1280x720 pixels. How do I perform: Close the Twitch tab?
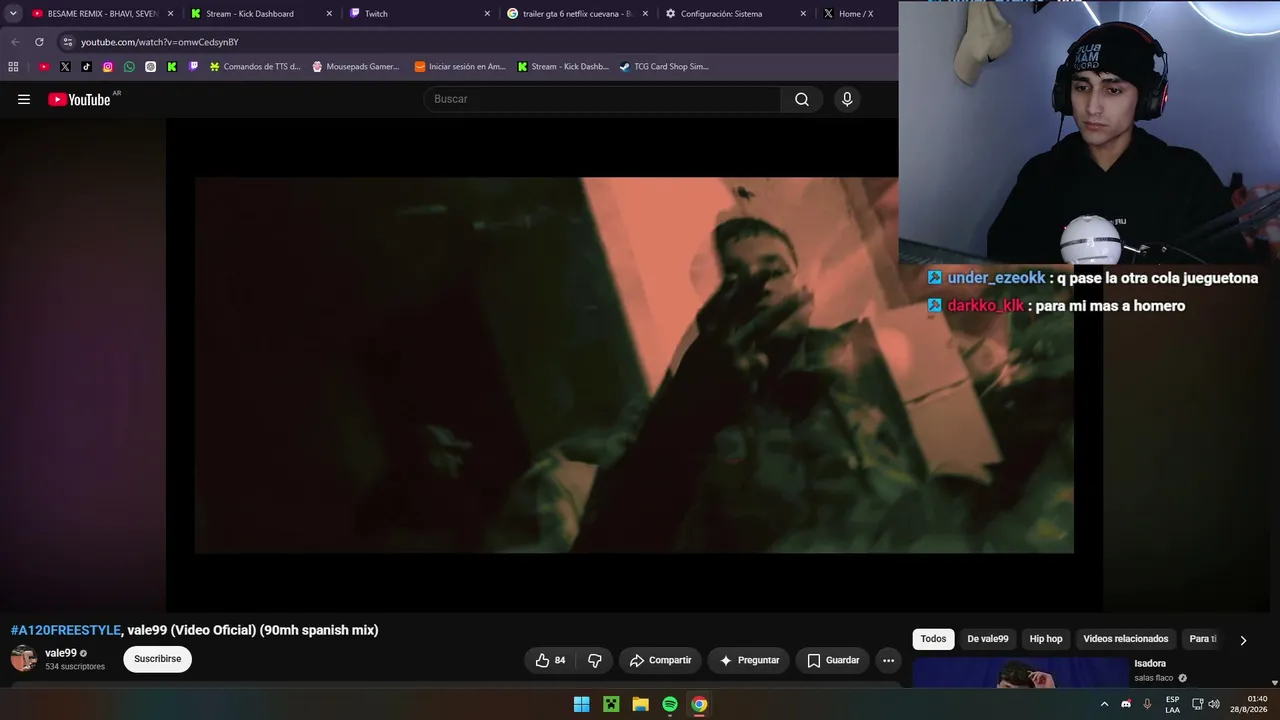[x=487, y=14]
